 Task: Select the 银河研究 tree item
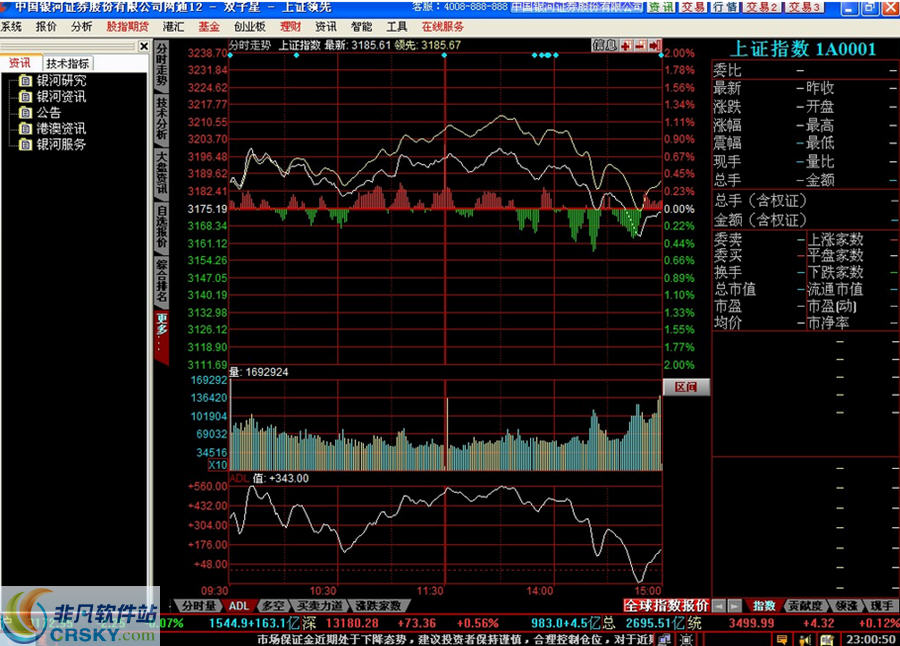tap(61, 80)
